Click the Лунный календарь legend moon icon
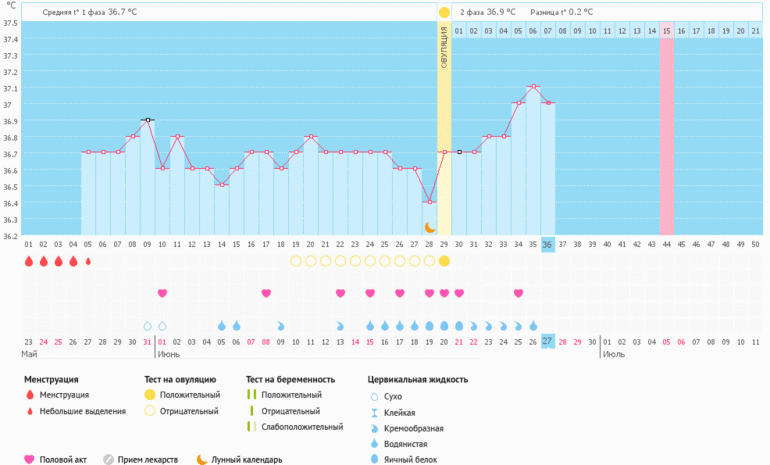Screen dimensions: 770x465 [x=200, y=460]
